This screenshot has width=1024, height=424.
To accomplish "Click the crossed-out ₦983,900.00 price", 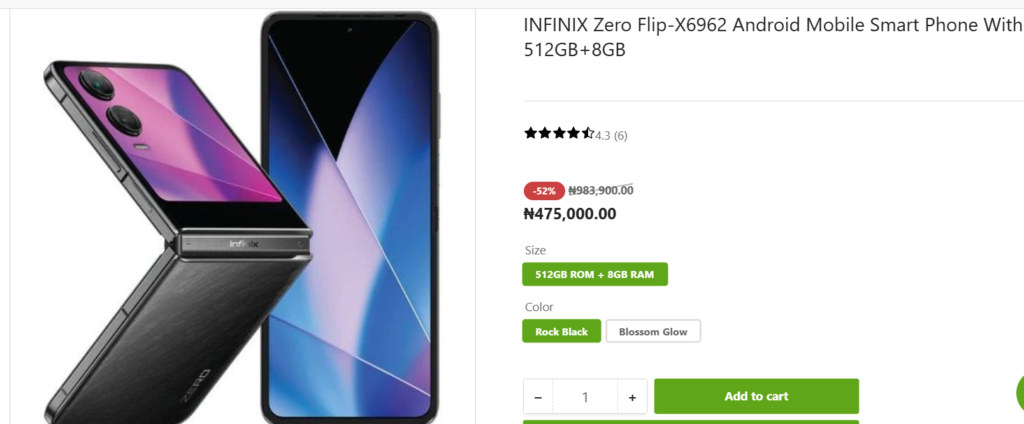I will coord(601,190).
